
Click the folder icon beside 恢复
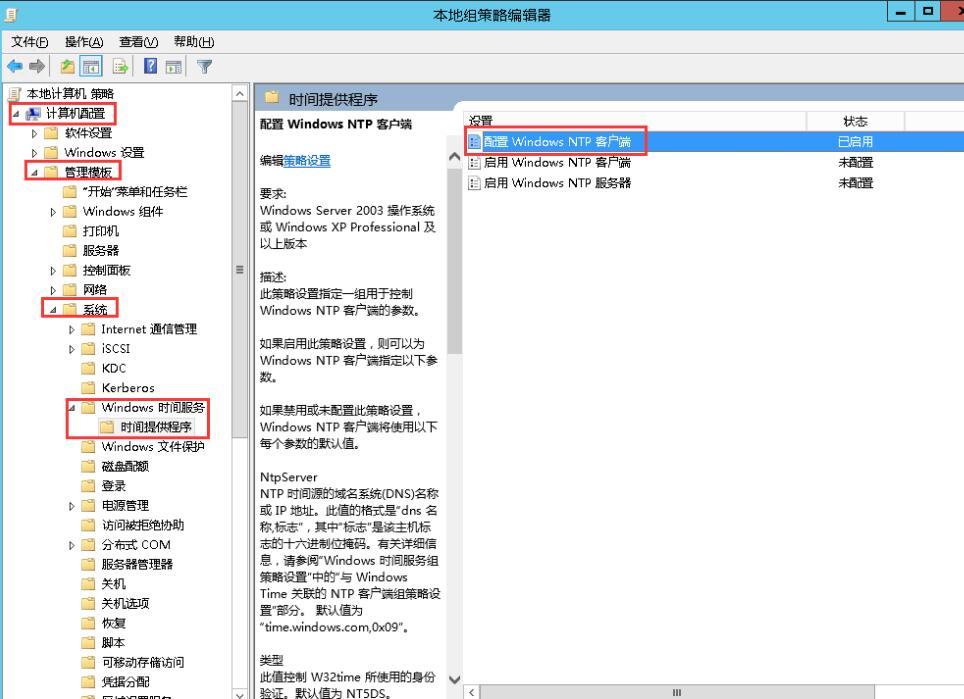tap(89, 623)
